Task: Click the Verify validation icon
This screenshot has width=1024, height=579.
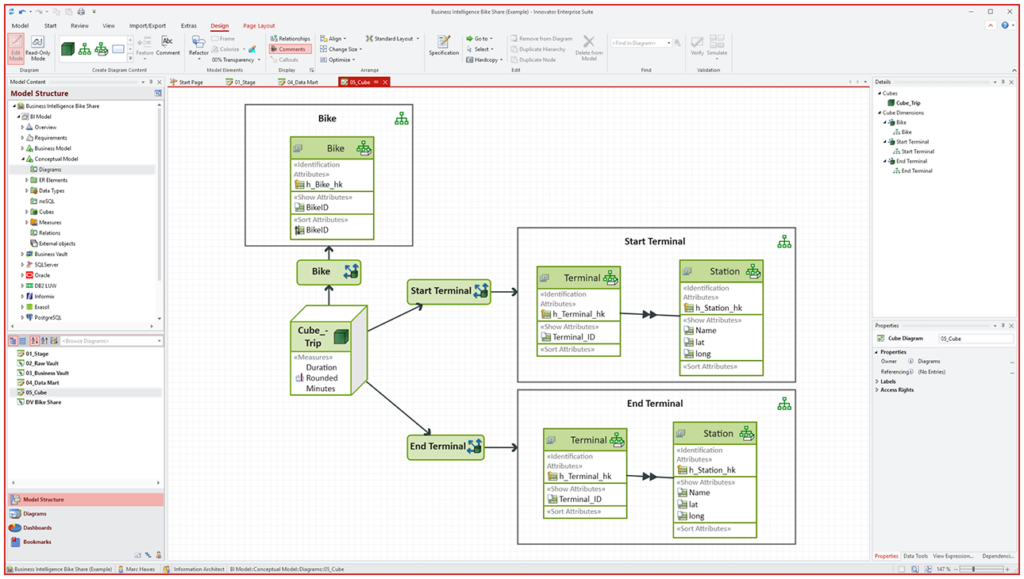Action: pos(697,44)
